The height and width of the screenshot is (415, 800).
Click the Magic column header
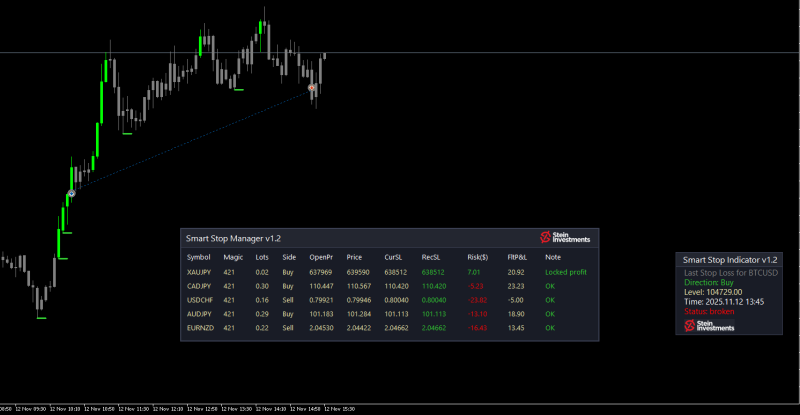point(233,257)
